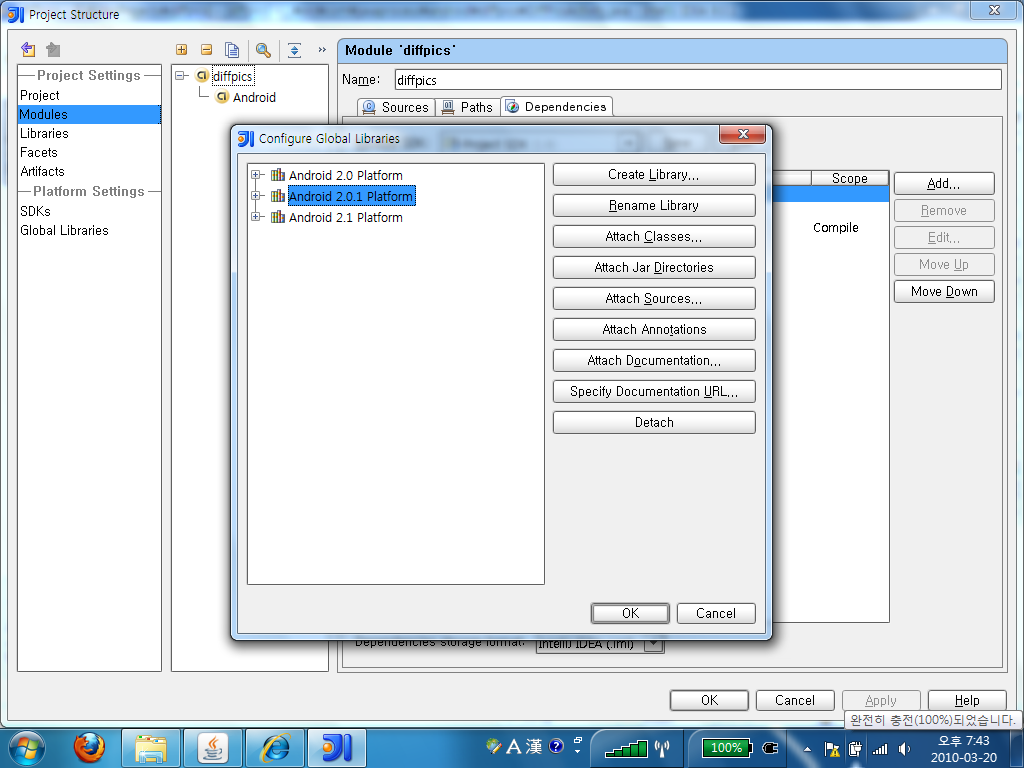Select Libraries in Project Settings
Image resolution: width=1024 pixels, height=768 pixels.
[44, 133]
